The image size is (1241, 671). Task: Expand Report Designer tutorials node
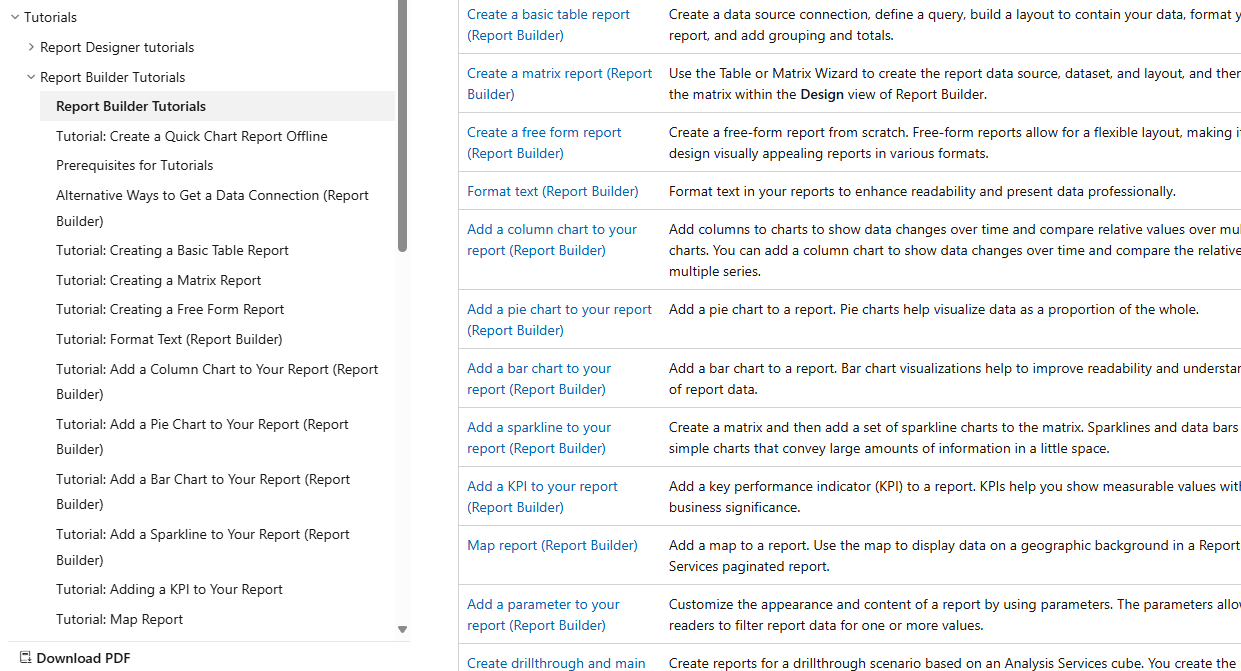[x=31, y=47]
